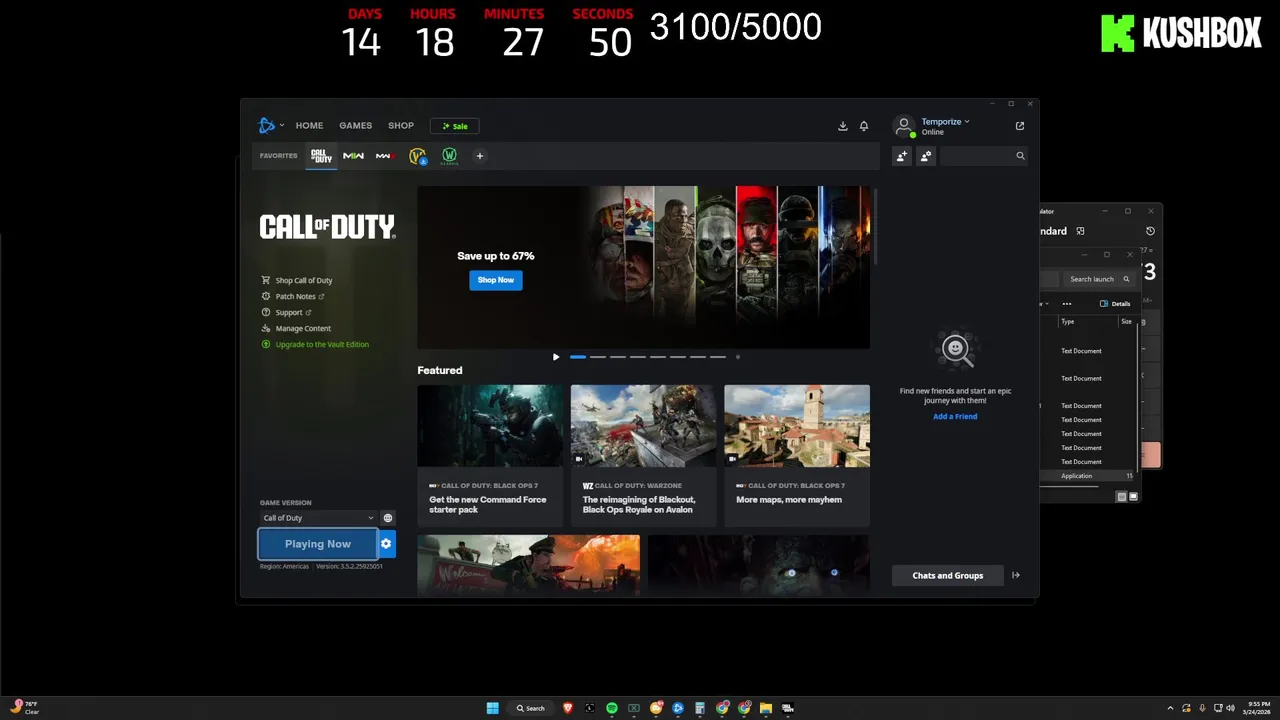
Task: Open game options with the gear icon beside Playing Now
Action: [x=386, y=544]
